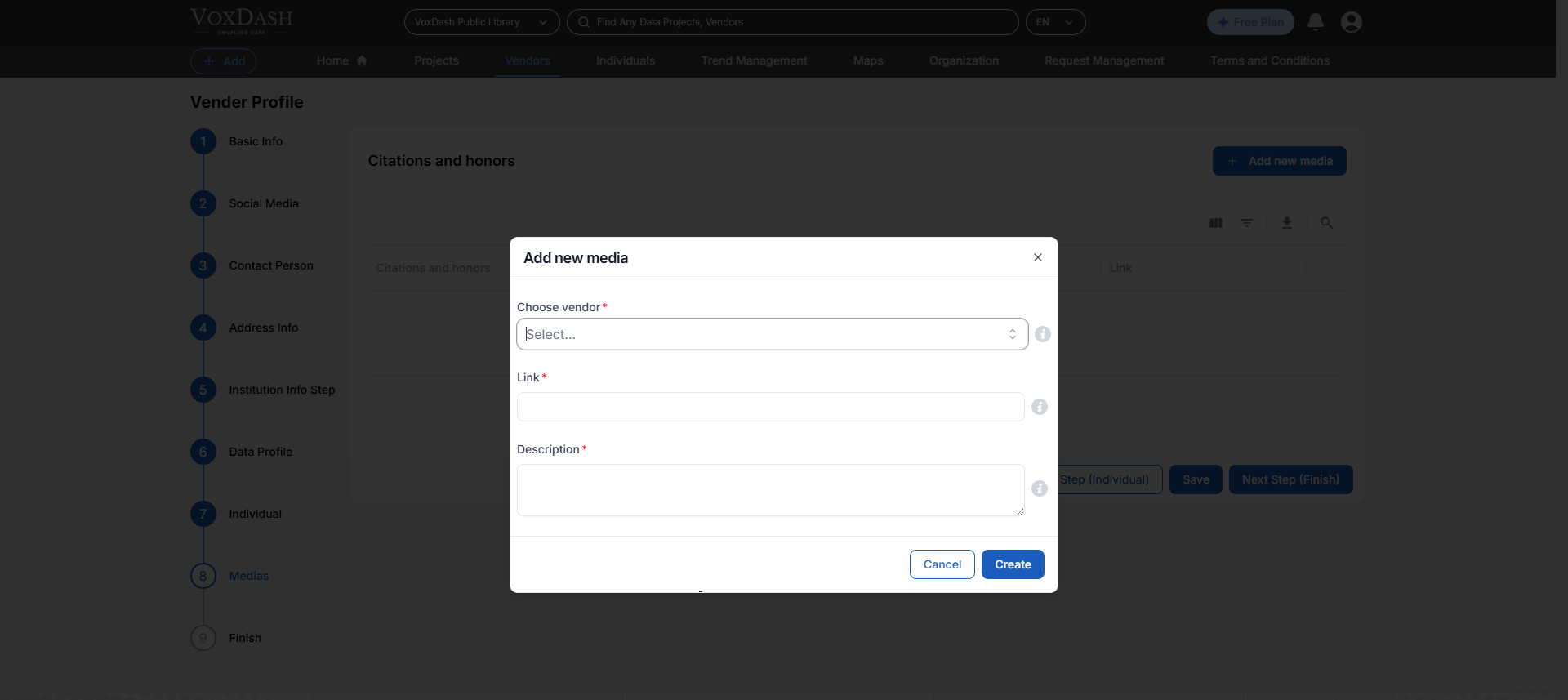The height and width of the screenshot is (700, 1568).
Task: Open the Choose vendor select dropdown
Action: click(x=772, y=334)
